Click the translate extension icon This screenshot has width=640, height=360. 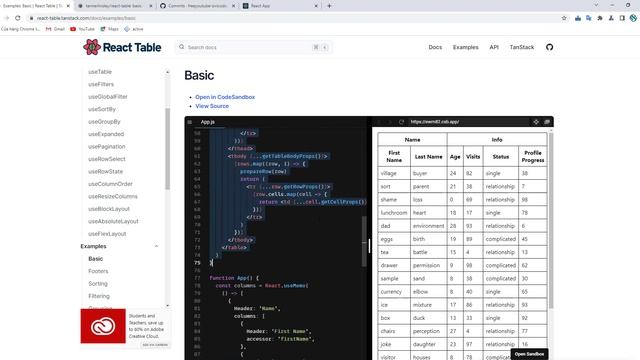coord(589,18)
